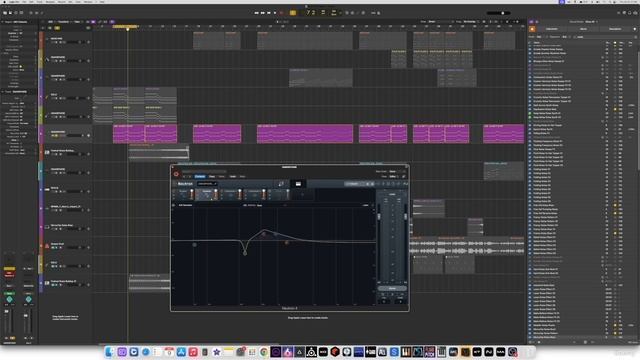Viewport: 640px width, 360px height.
Task: Open Google Chrome from the Dock
Action: (264, 352)
